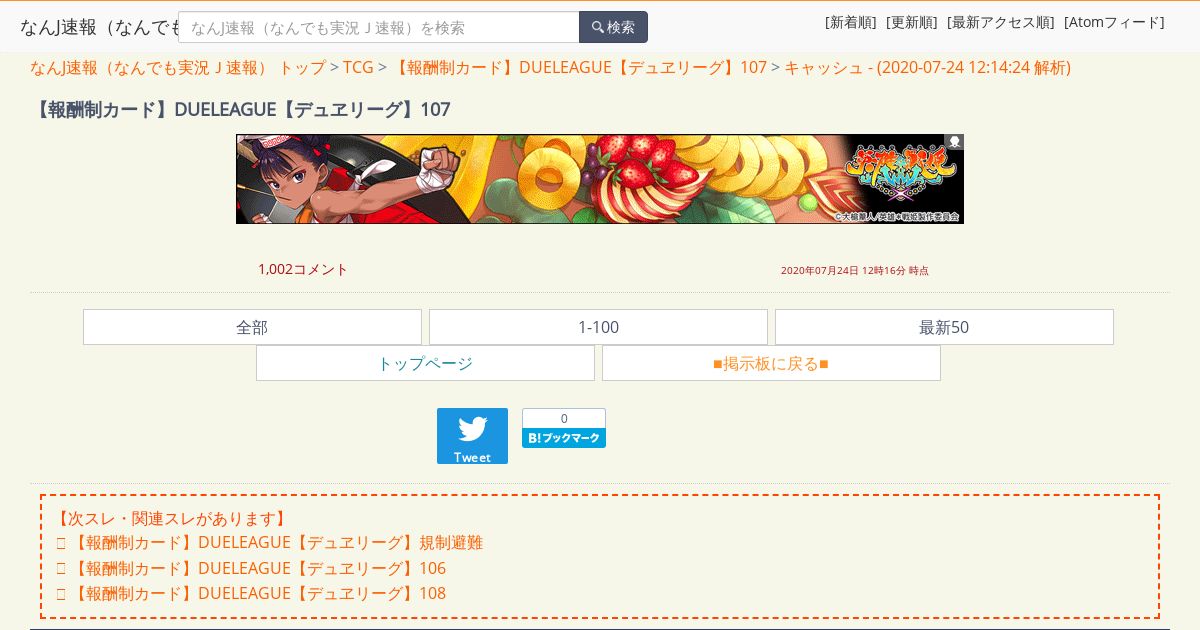Click the small ad info icon on banner

coord(954,142)
